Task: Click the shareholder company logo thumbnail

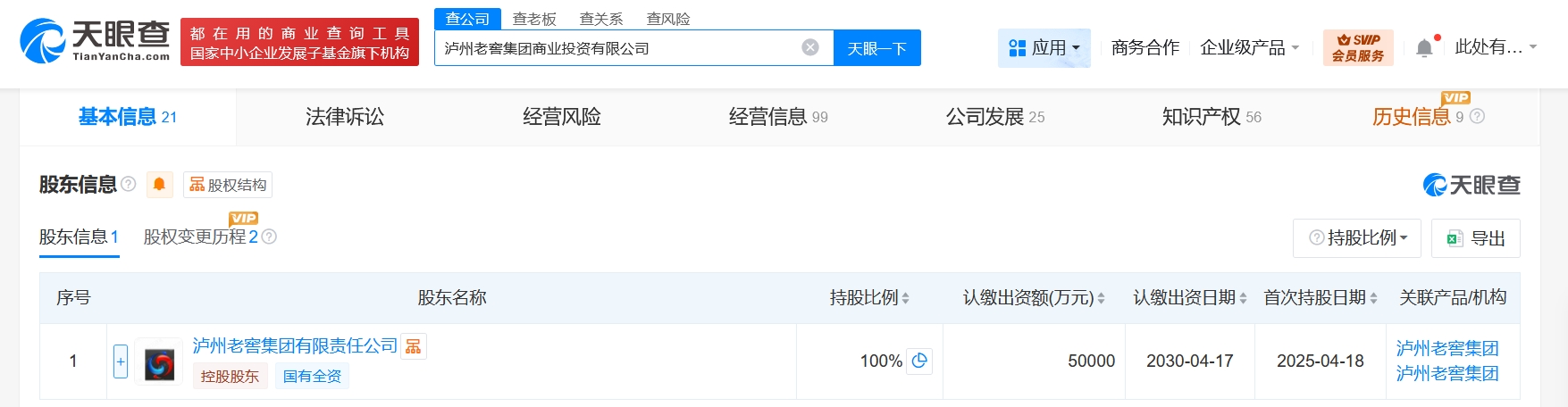Action: 159,361
